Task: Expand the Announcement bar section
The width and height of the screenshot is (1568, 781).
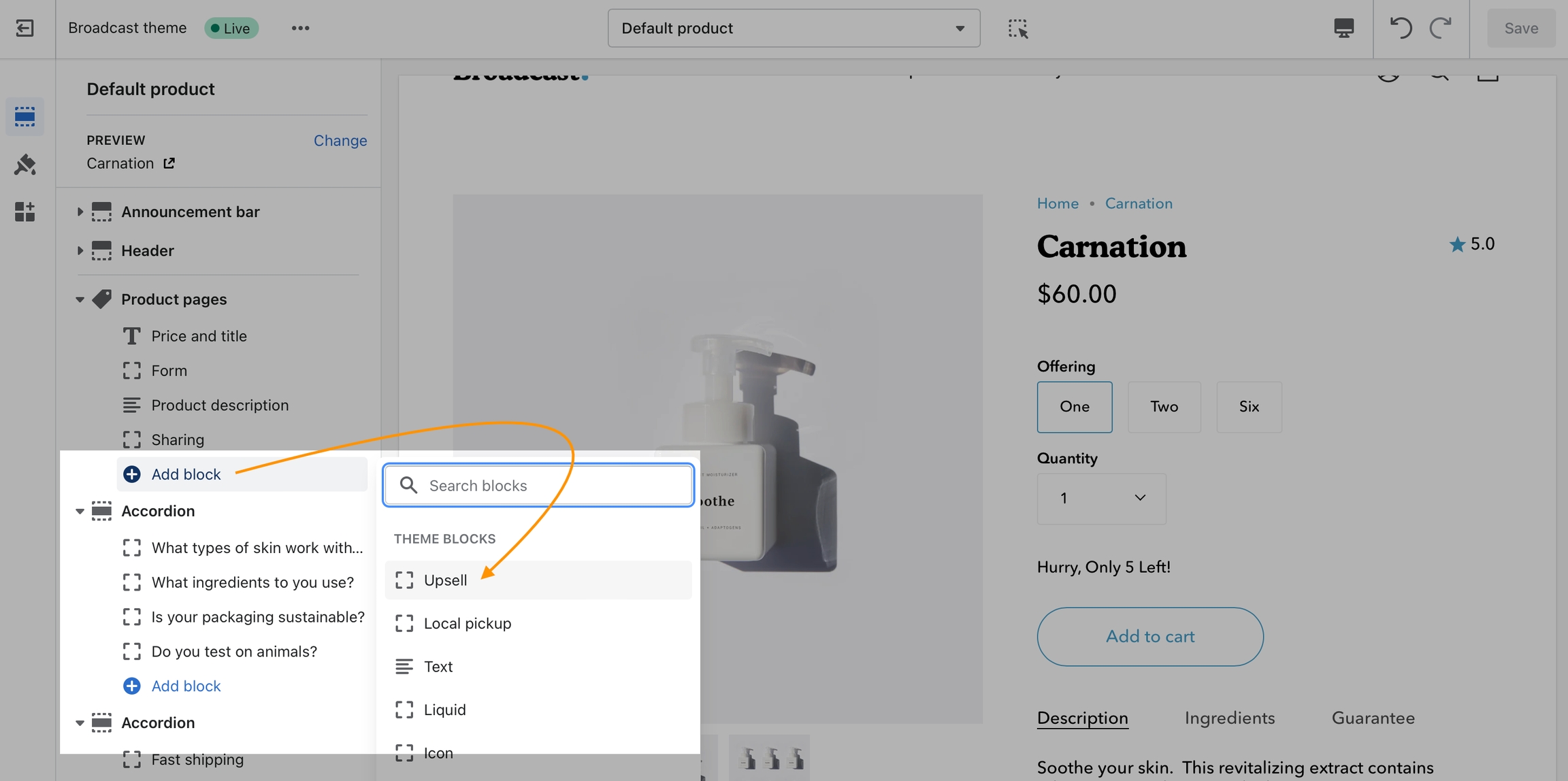Action: [80, 212]
